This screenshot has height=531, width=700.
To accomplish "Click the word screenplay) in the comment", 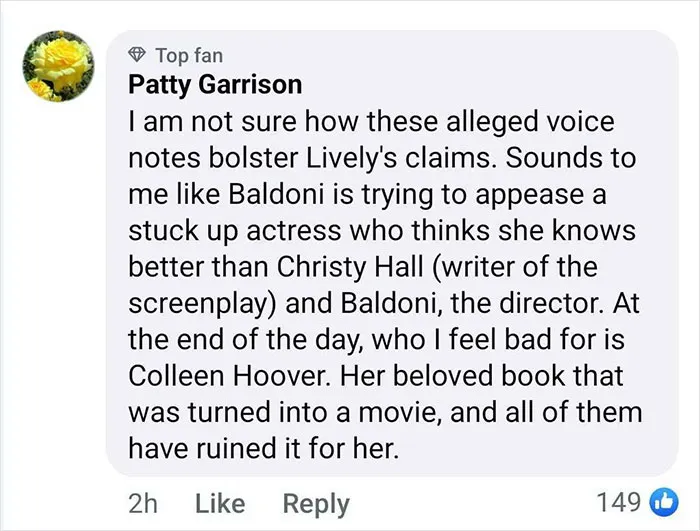I will (x=202, y=304).
